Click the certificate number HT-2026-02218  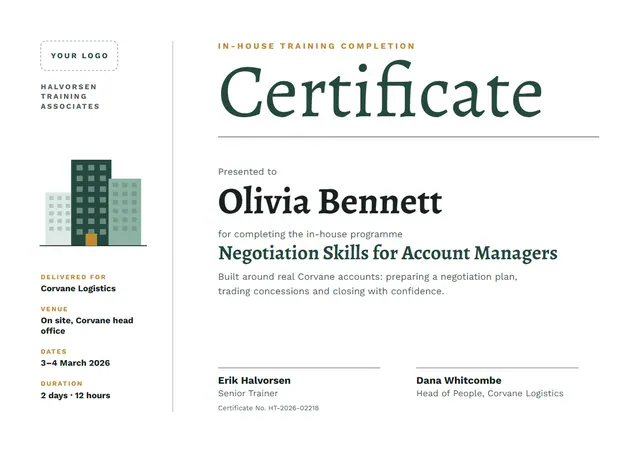pyautogui.click(x=293, y=408)
